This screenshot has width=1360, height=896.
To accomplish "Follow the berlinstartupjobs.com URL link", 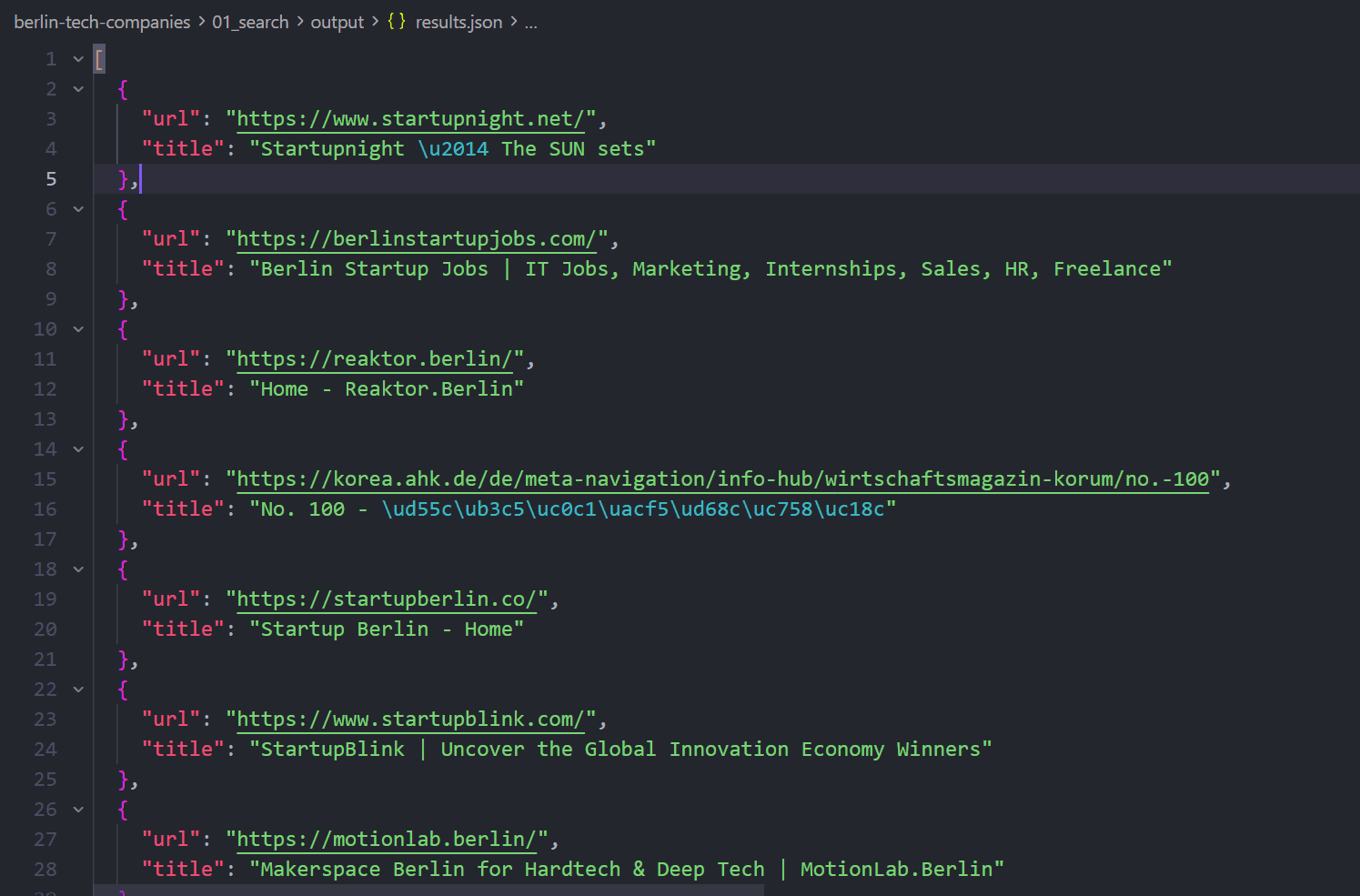I will pos(417,239).
